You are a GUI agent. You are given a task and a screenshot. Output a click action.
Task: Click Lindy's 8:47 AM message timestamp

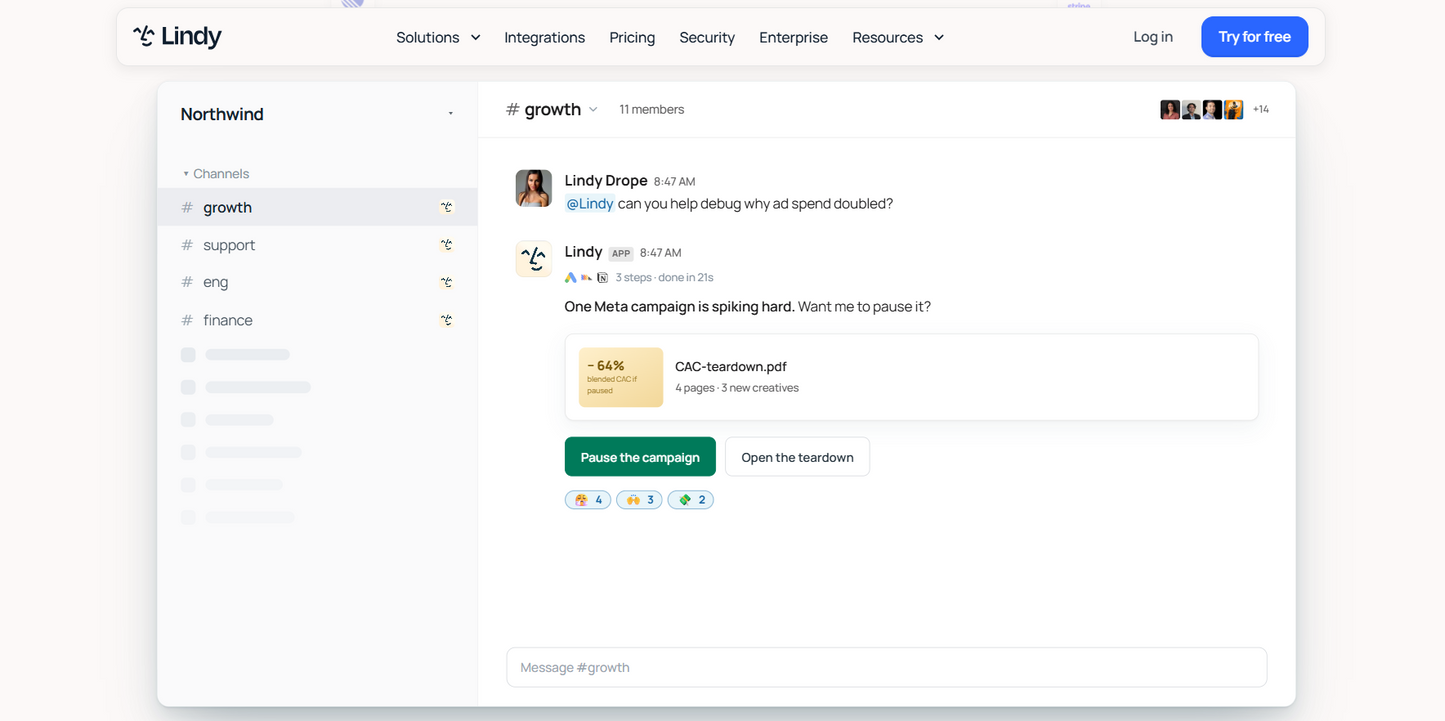(x=660, y=253)
